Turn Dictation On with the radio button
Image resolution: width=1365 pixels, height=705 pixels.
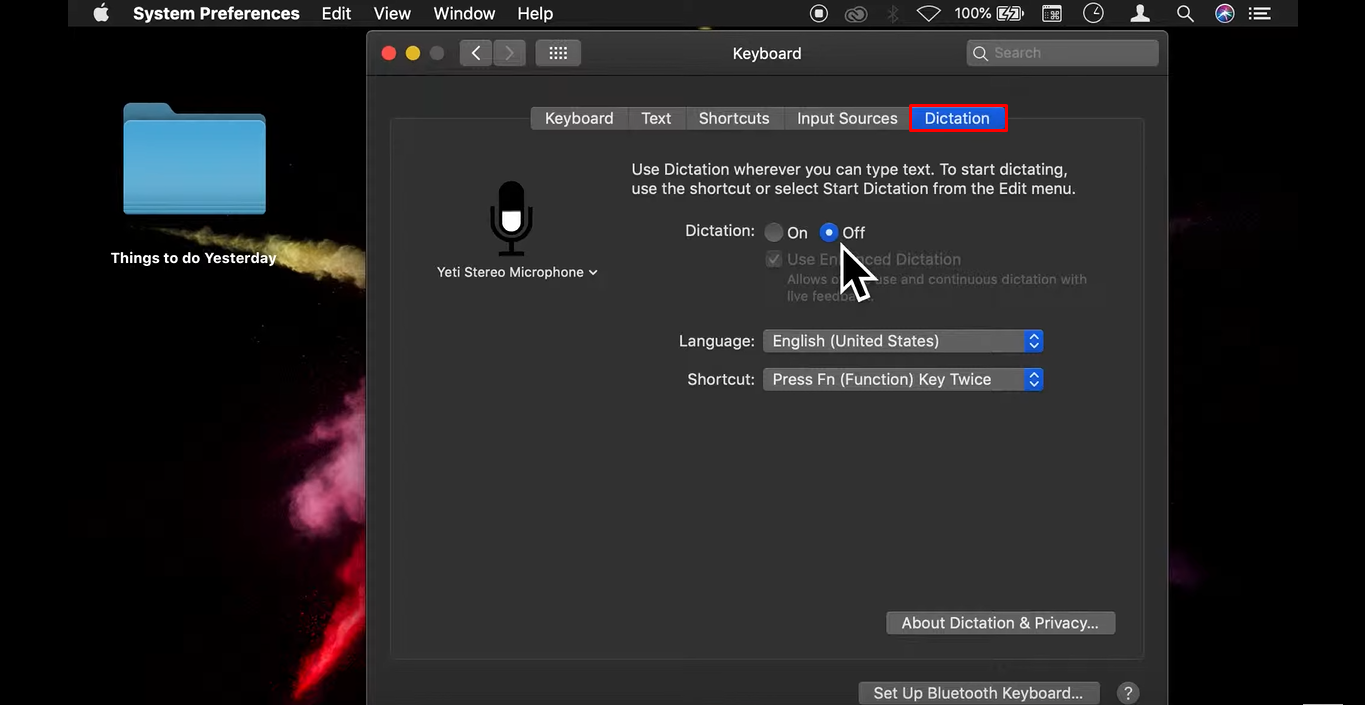773,232
